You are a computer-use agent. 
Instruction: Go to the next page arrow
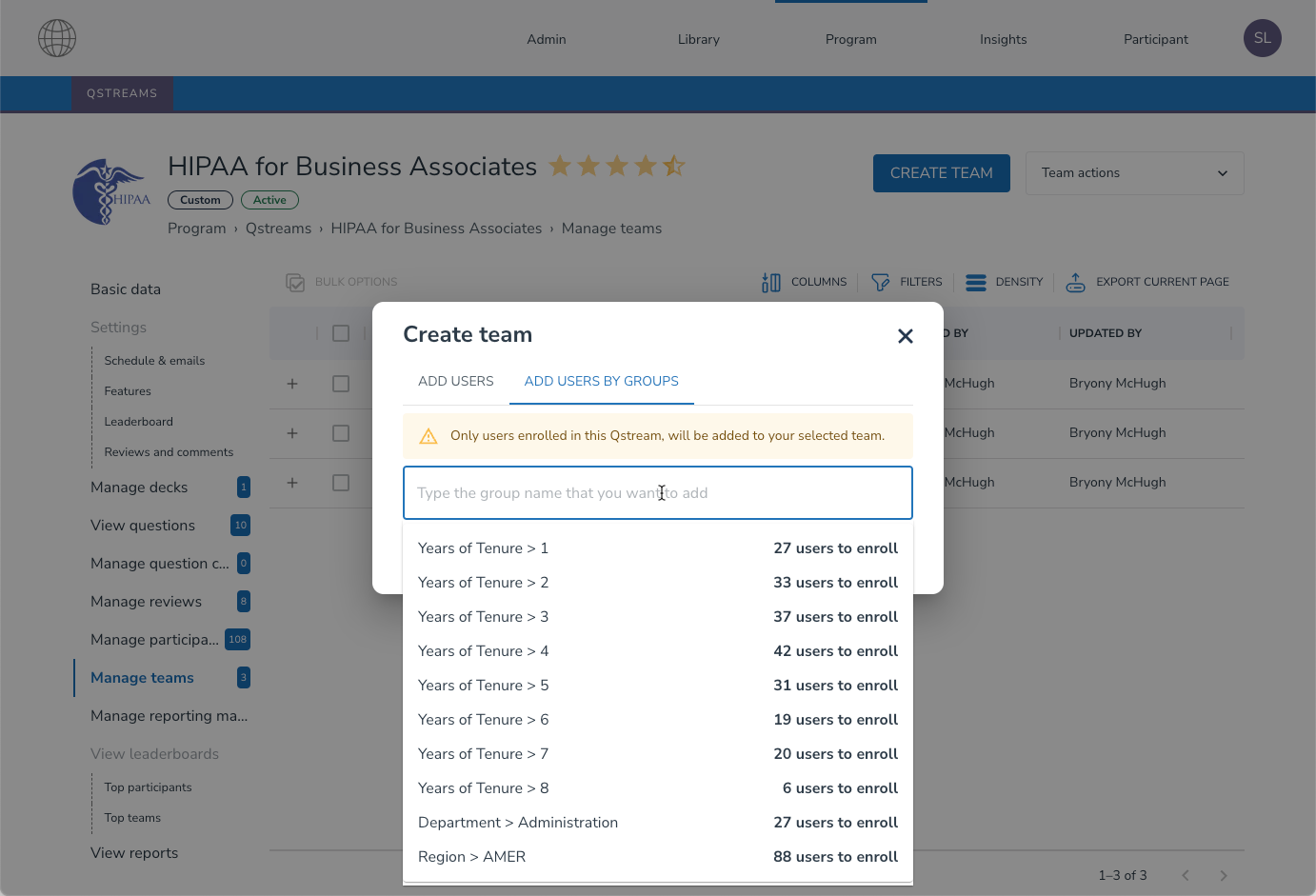click(x=1224, y=875)
